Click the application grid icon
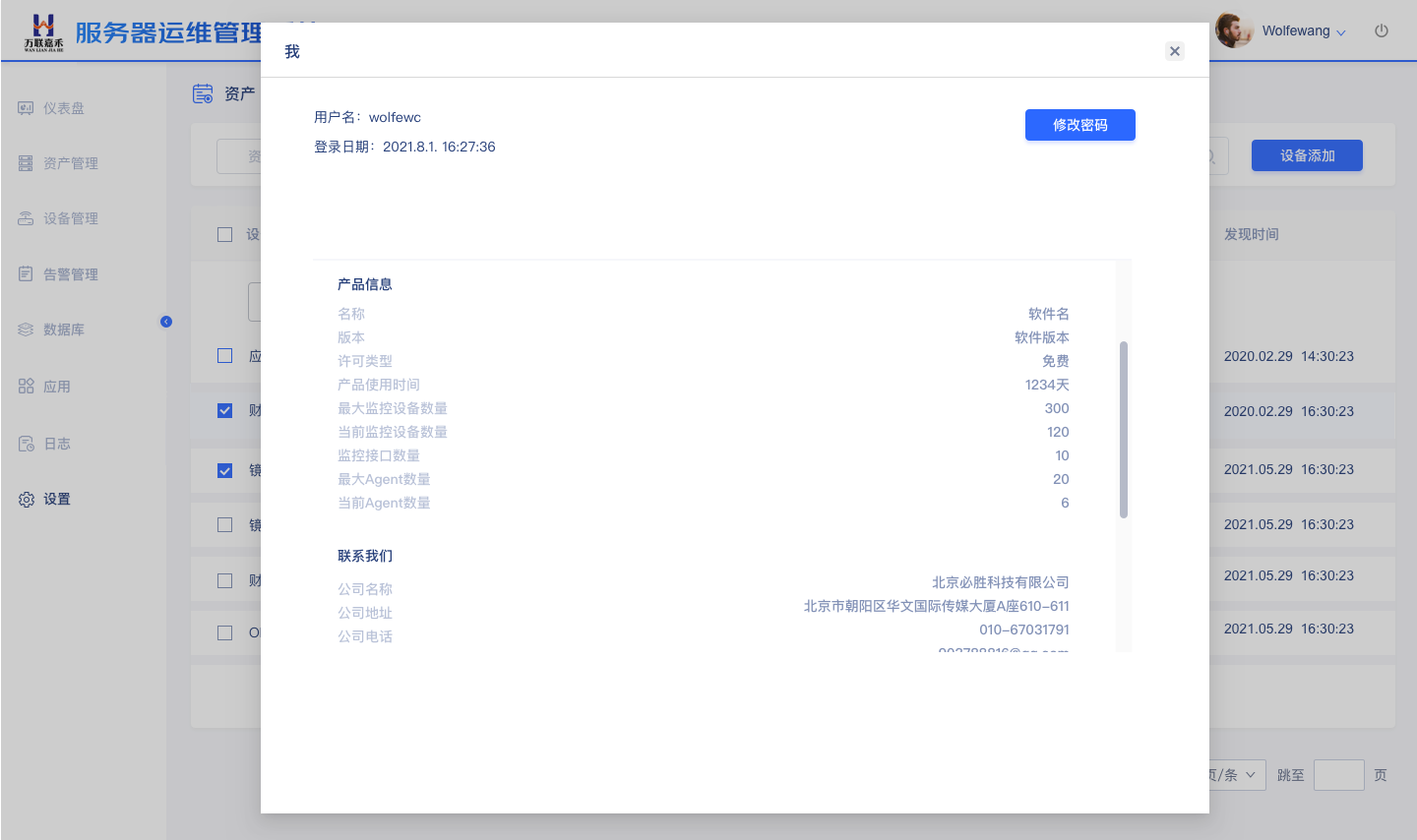1417x840 pixels. tap(26, 387)
